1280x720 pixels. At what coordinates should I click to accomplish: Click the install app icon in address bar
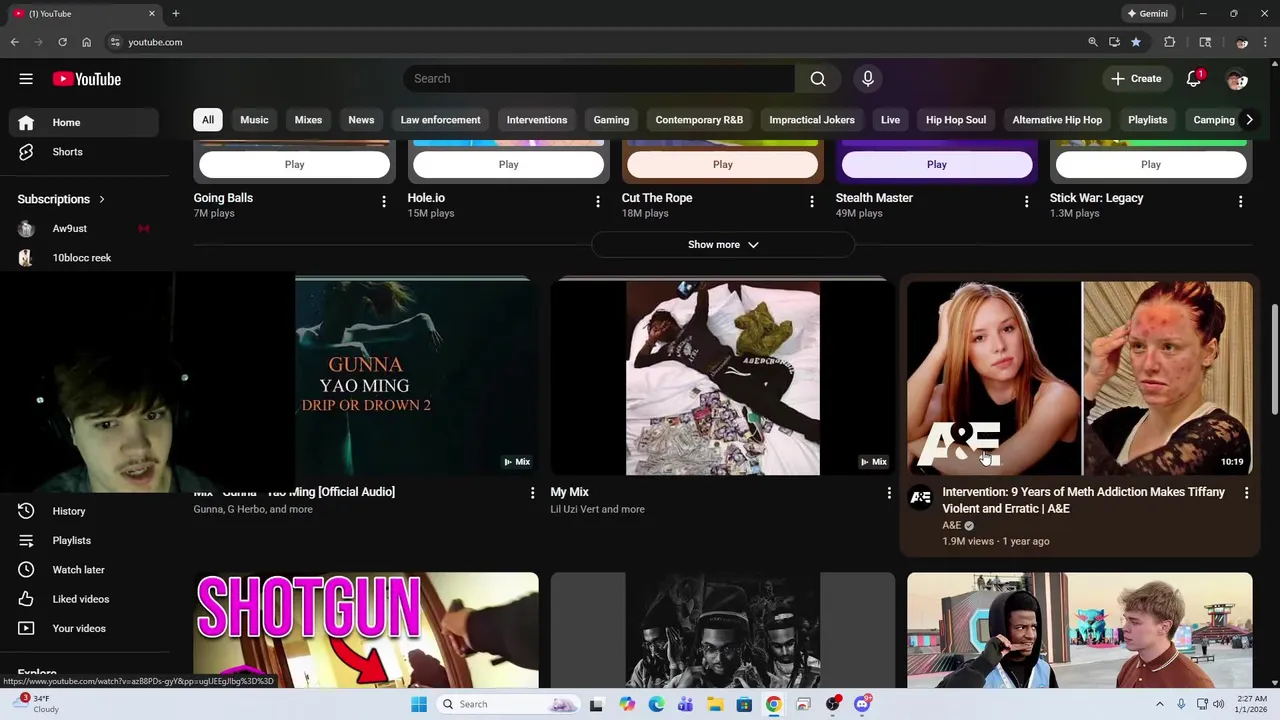[1114, 42]
